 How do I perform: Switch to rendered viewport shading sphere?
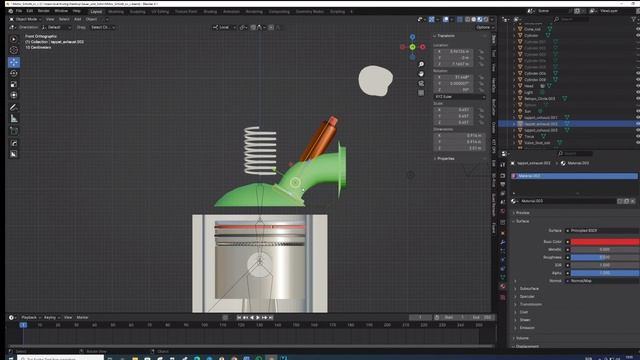[486, 19]
